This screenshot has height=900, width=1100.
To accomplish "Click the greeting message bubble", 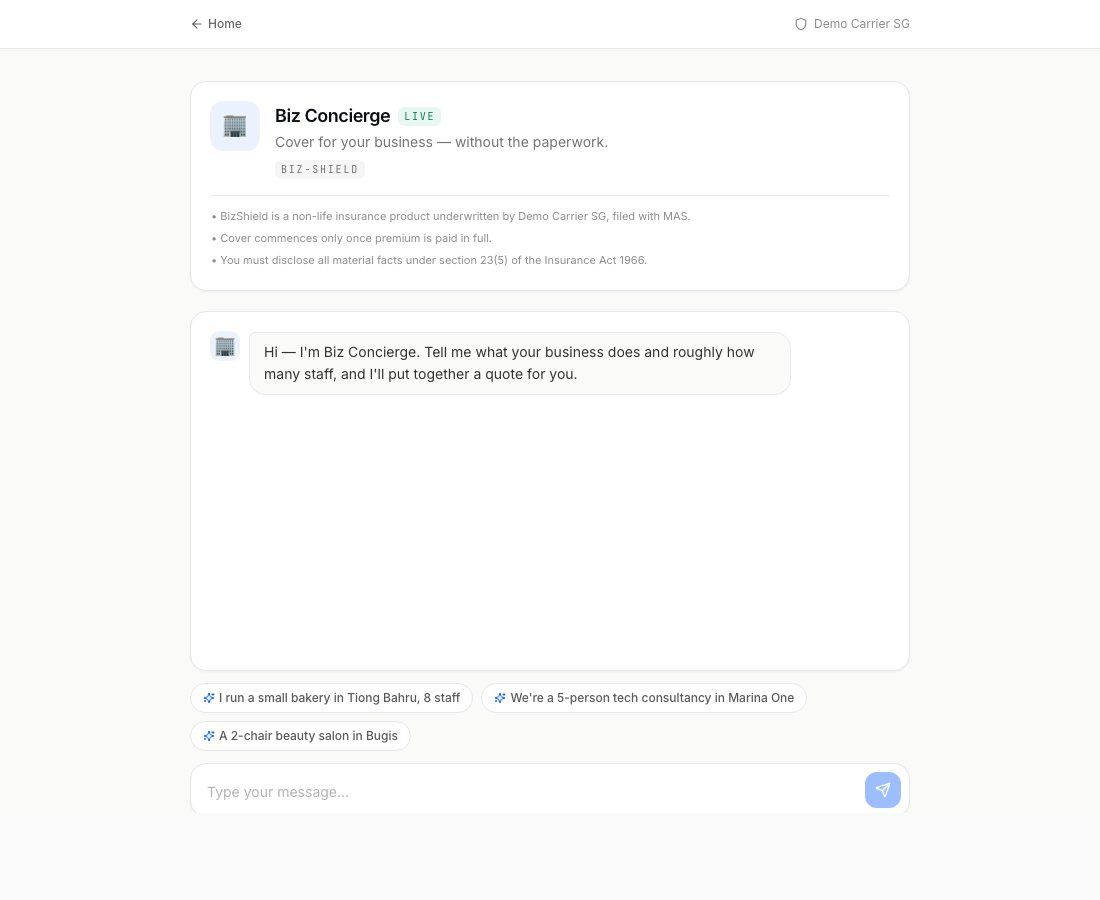I will (519, 363).
